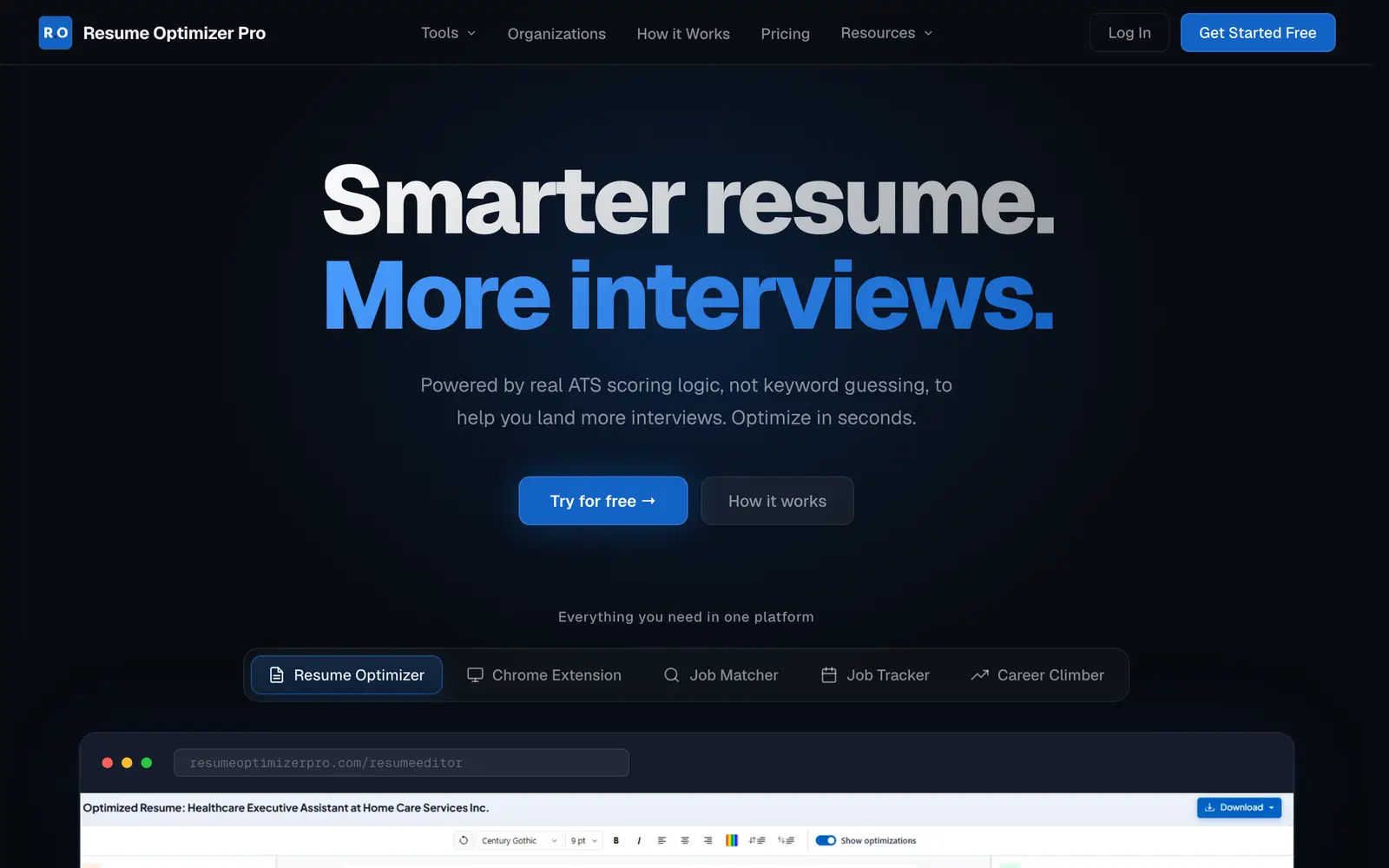Click the resumeoptimizerpro.com/resumeeditor address field
Viewport: 1389px width, 868px height.
401,763
